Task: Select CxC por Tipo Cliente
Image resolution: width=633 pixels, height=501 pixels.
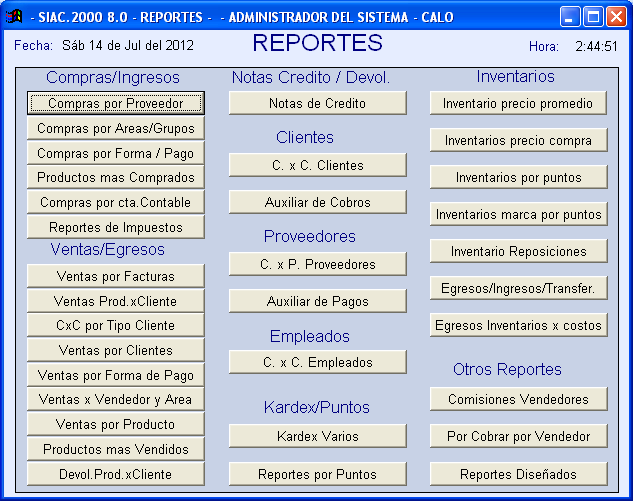Action: point(116,325)
